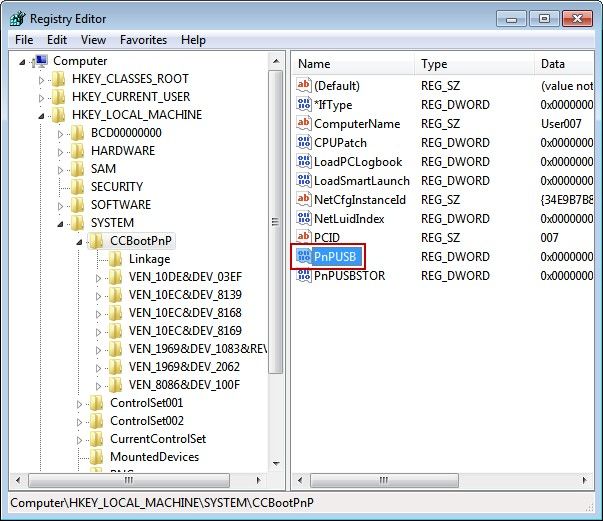Viewport: 603px width, 521px height.
Task: Click the values pane scroll left arrow
Action: click(x=300, y=480)
